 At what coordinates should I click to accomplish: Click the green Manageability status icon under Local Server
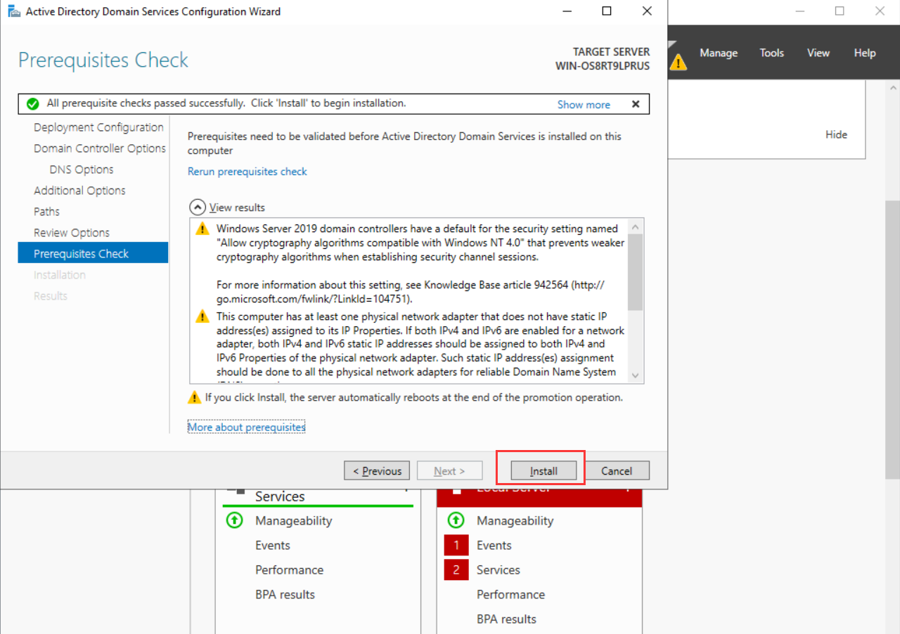coord(456,521)
